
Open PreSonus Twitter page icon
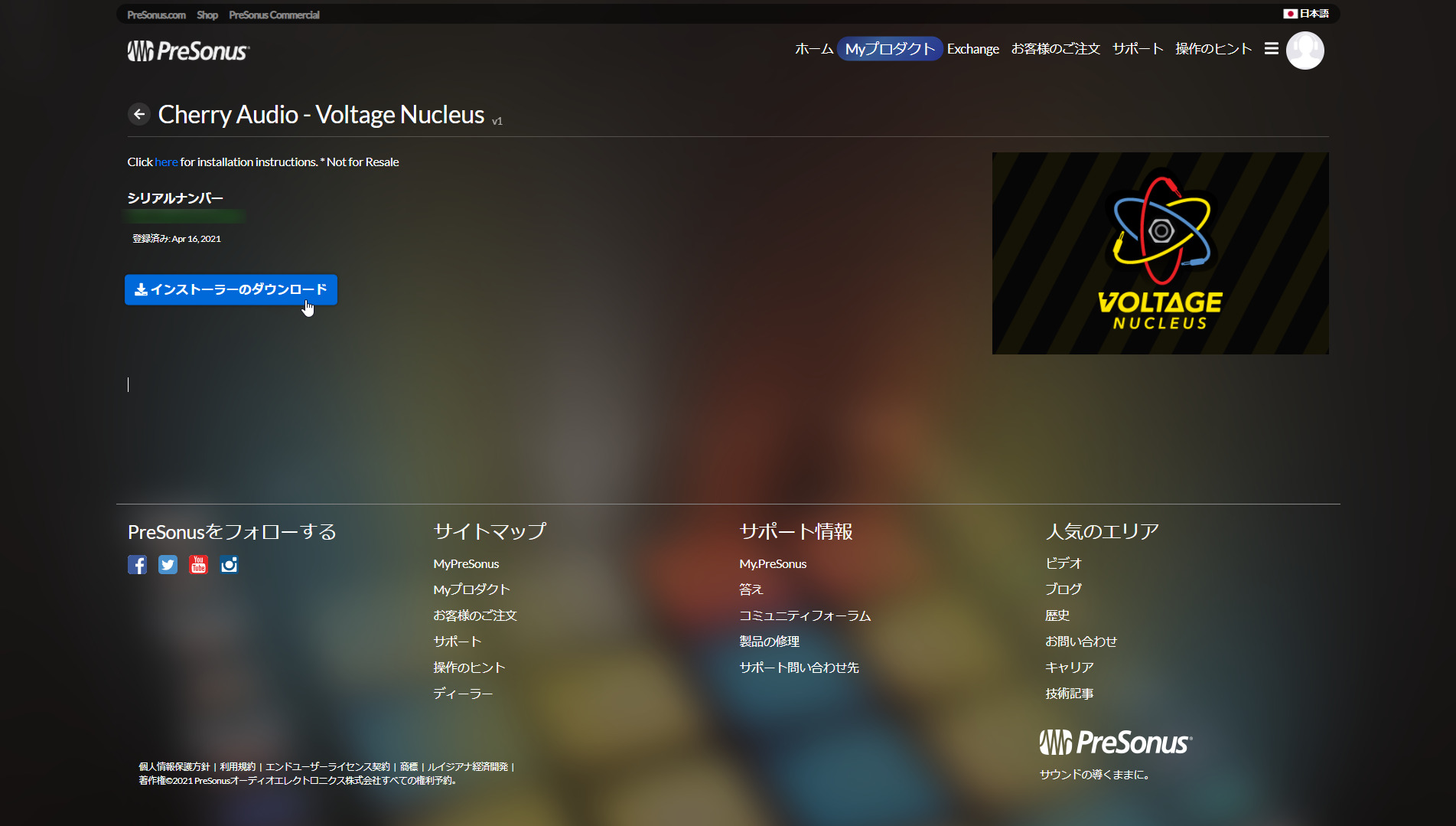click(x=168, y=565)
